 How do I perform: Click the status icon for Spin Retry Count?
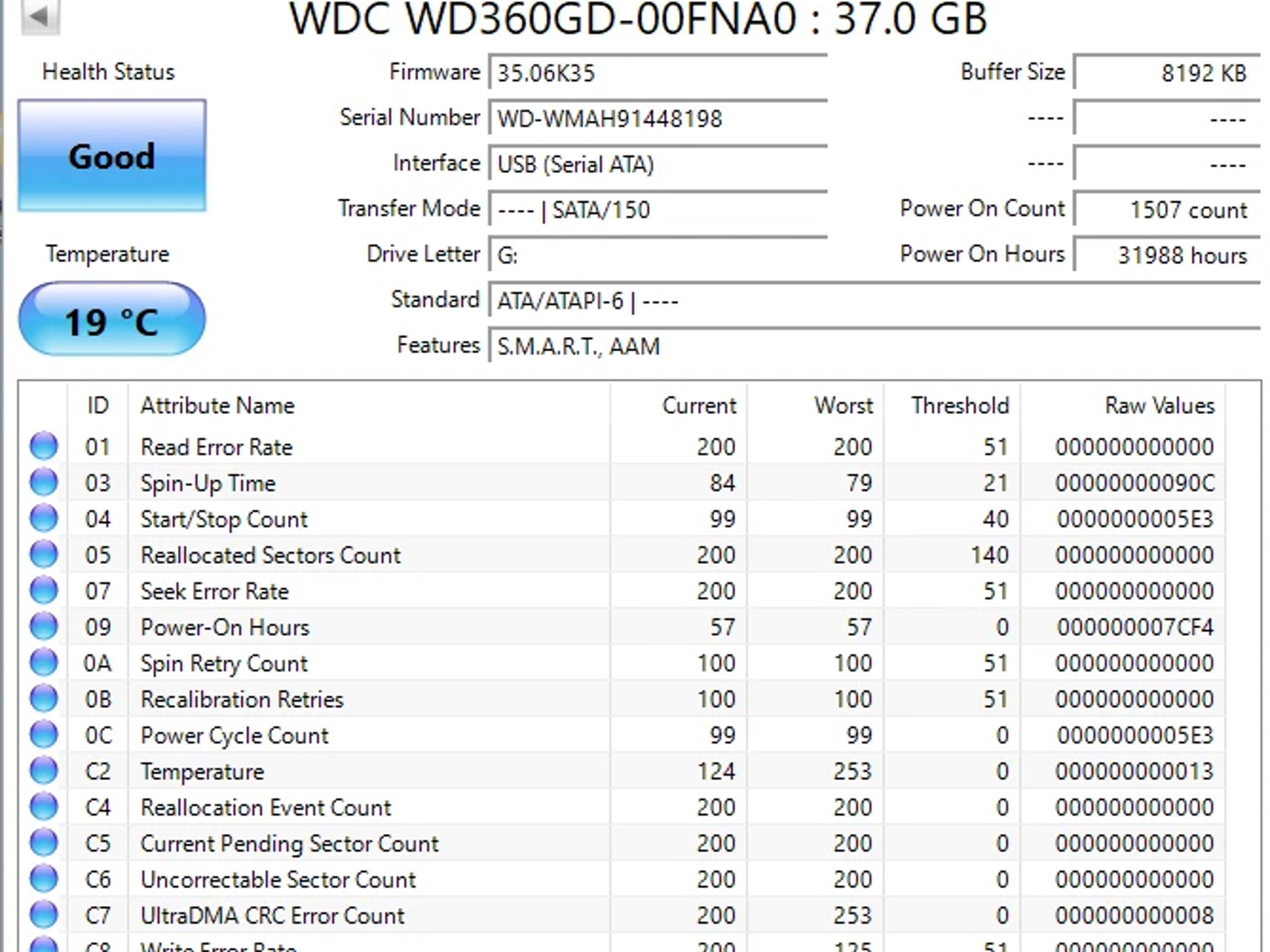(x=44, y=662)
